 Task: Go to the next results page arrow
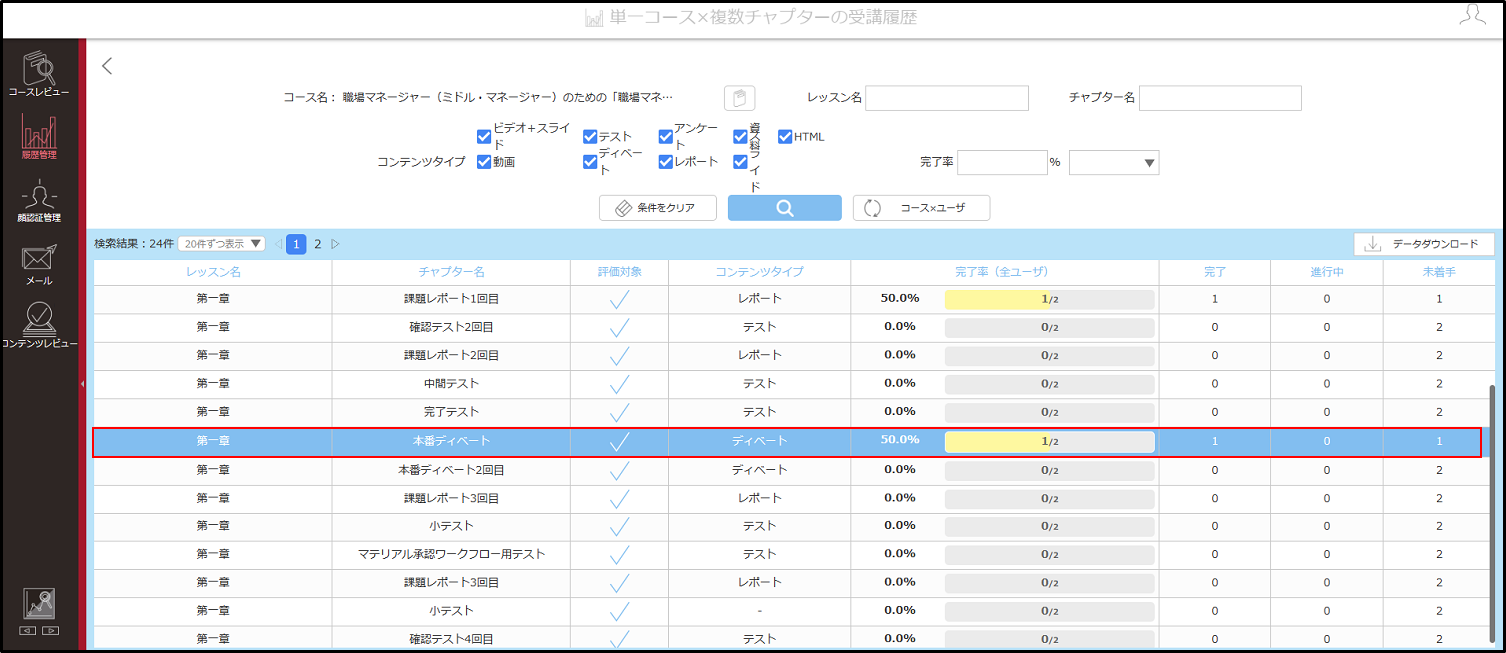click(335, 244)
